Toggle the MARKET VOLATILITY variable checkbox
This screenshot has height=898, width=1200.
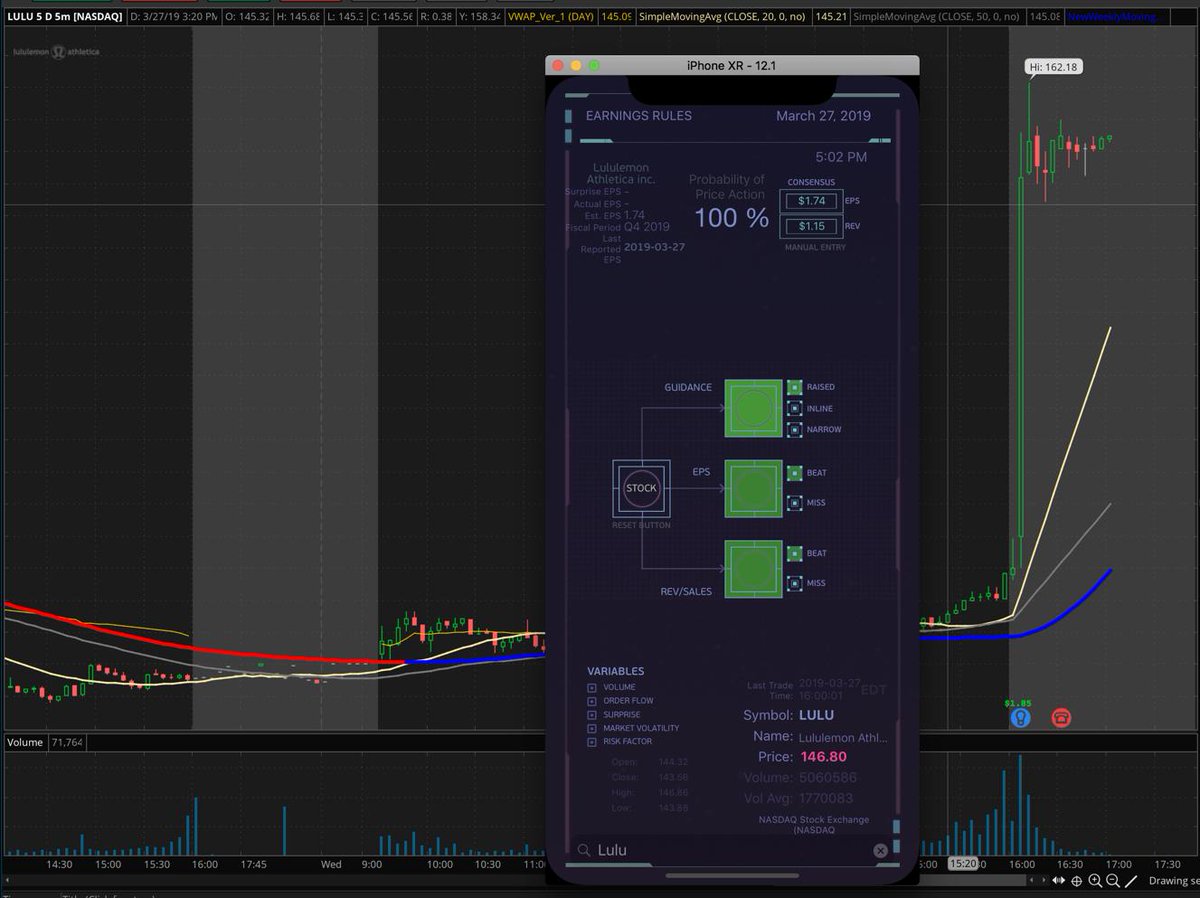click(592, 728)
